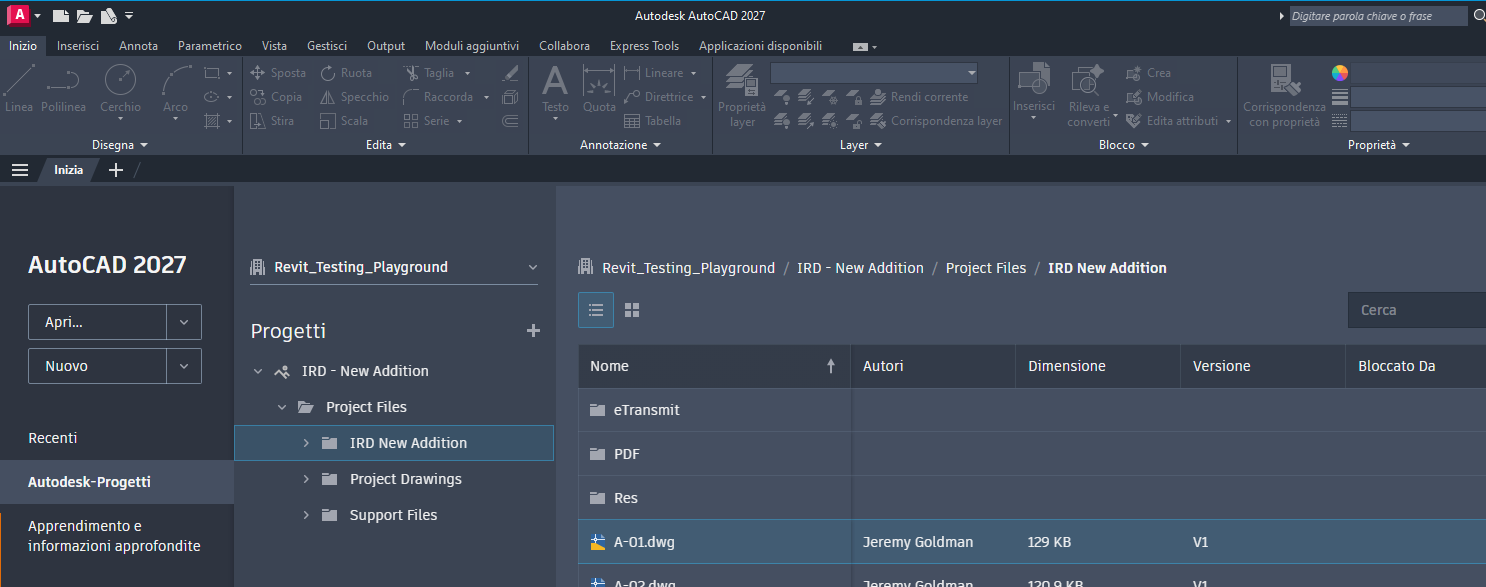
Task: Click the Specchio mirror tool
Action: click(354, 97)
